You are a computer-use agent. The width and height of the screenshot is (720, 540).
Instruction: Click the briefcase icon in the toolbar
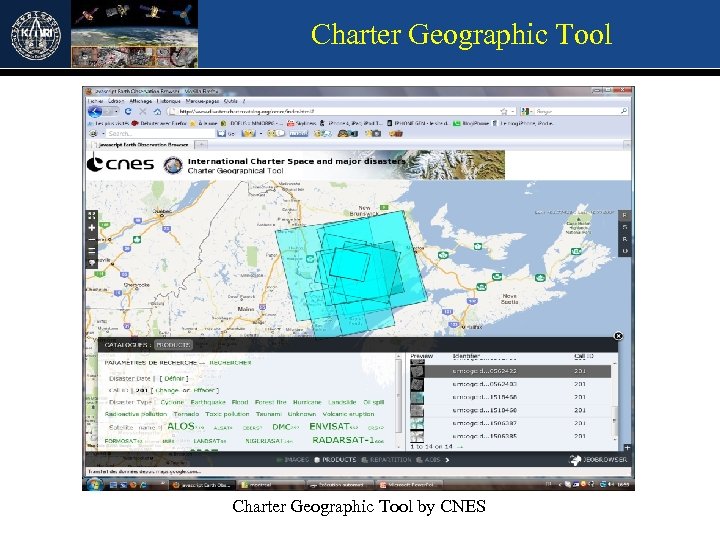click(x=396, y=134)
